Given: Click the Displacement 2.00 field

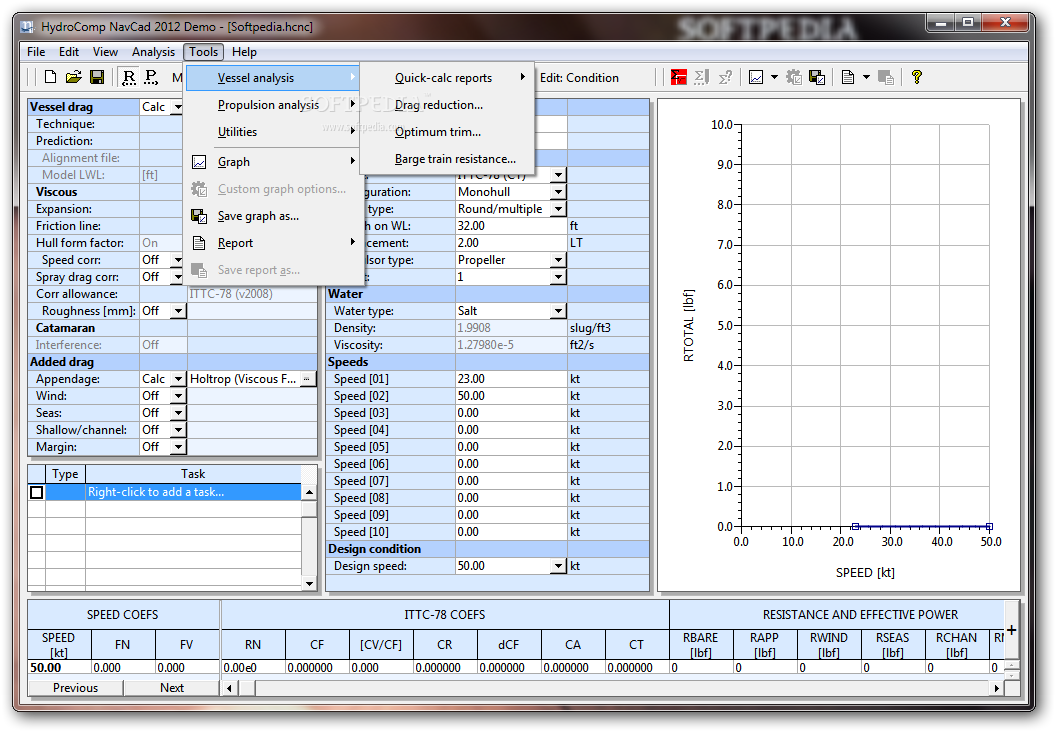Looking at the screenshot, I should 511,243.
